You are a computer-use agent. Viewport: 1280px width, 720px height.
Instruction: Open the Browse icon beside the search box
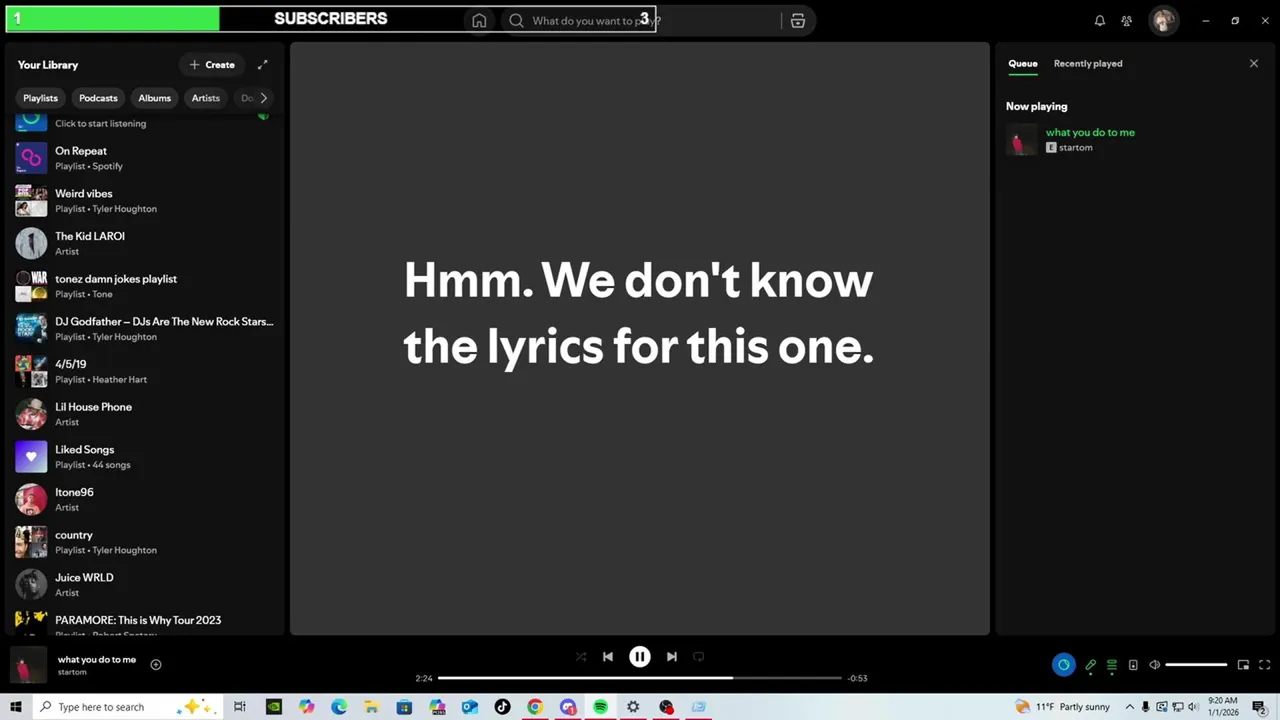798,21
